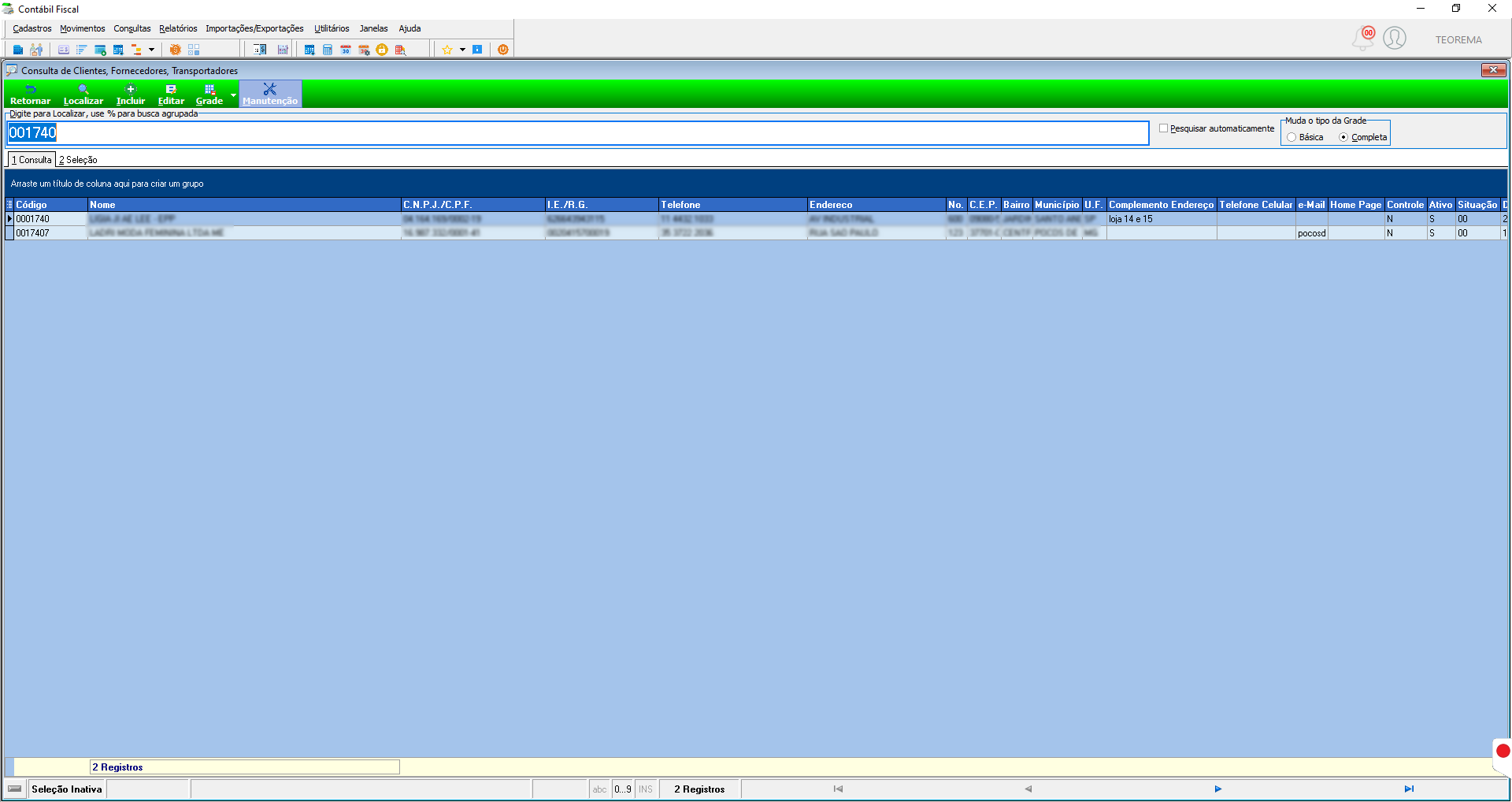Click the C.N.P.J./C.P.F. column header
1512x802 pixels.
[x=472, y=205]
